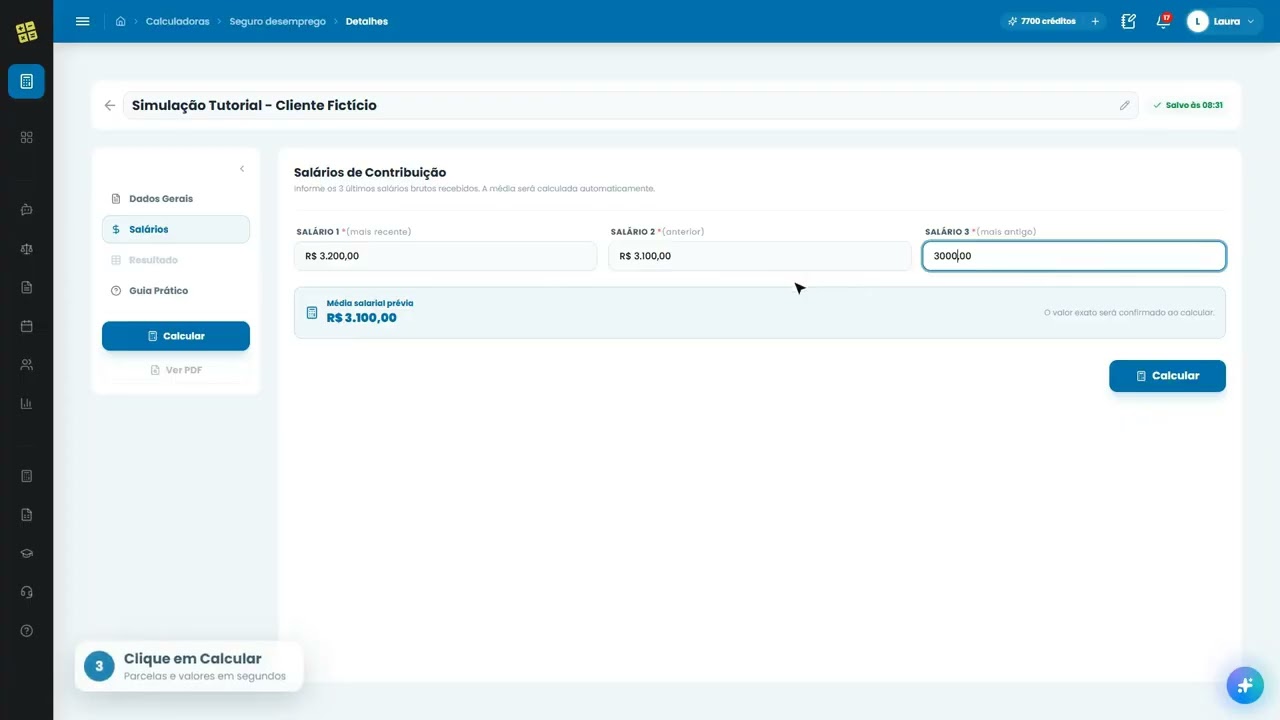Click the 7700 créditos badge

tap(1042, 21)
